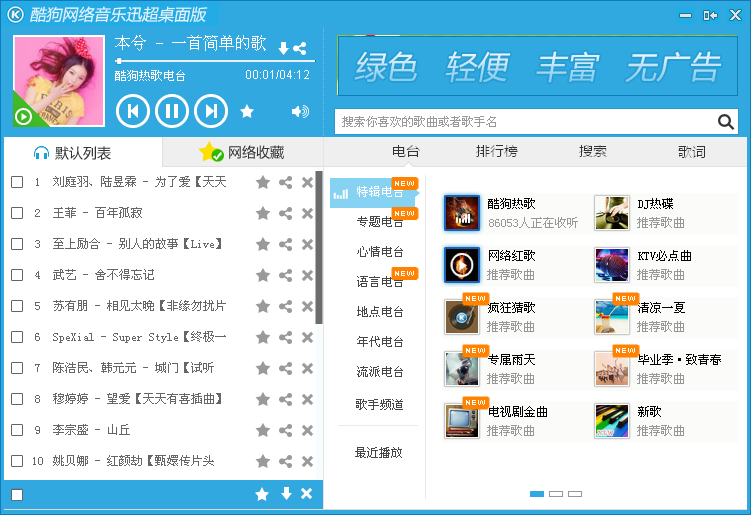Open the 清凉一夏 station
The height and width of the screenshot is (515, 751).
point(612,317)
